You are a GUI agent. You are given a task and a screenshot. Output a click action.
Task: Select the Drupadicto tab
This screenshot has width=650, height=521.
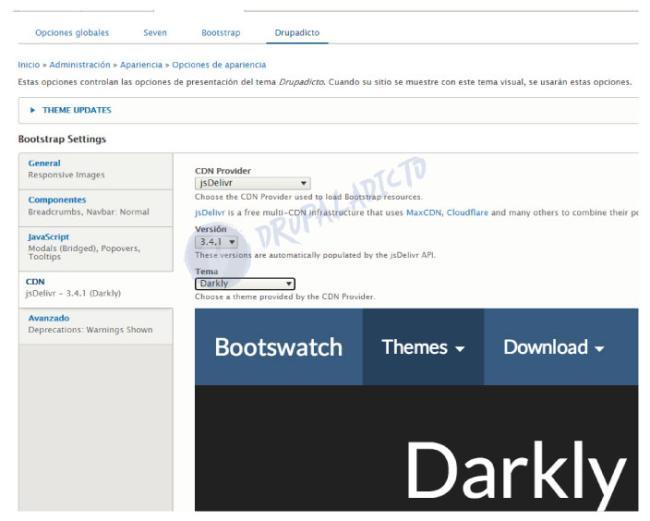tap(297, 33)
